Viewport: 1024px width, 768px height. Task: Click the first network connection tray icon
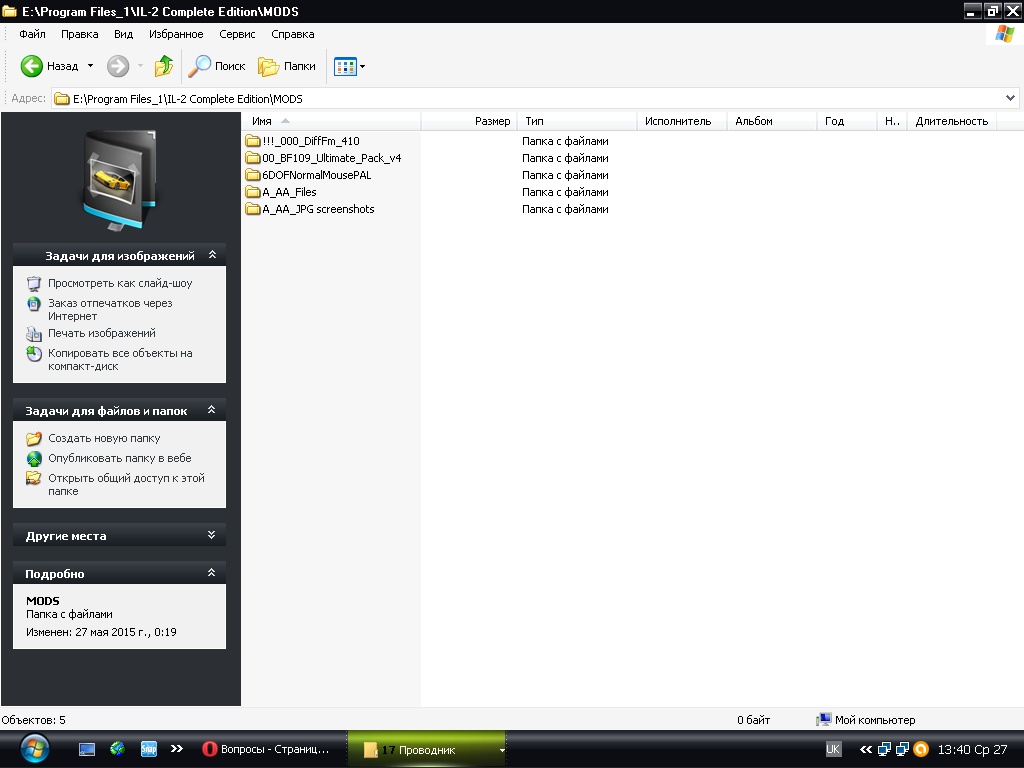point(884,749)
